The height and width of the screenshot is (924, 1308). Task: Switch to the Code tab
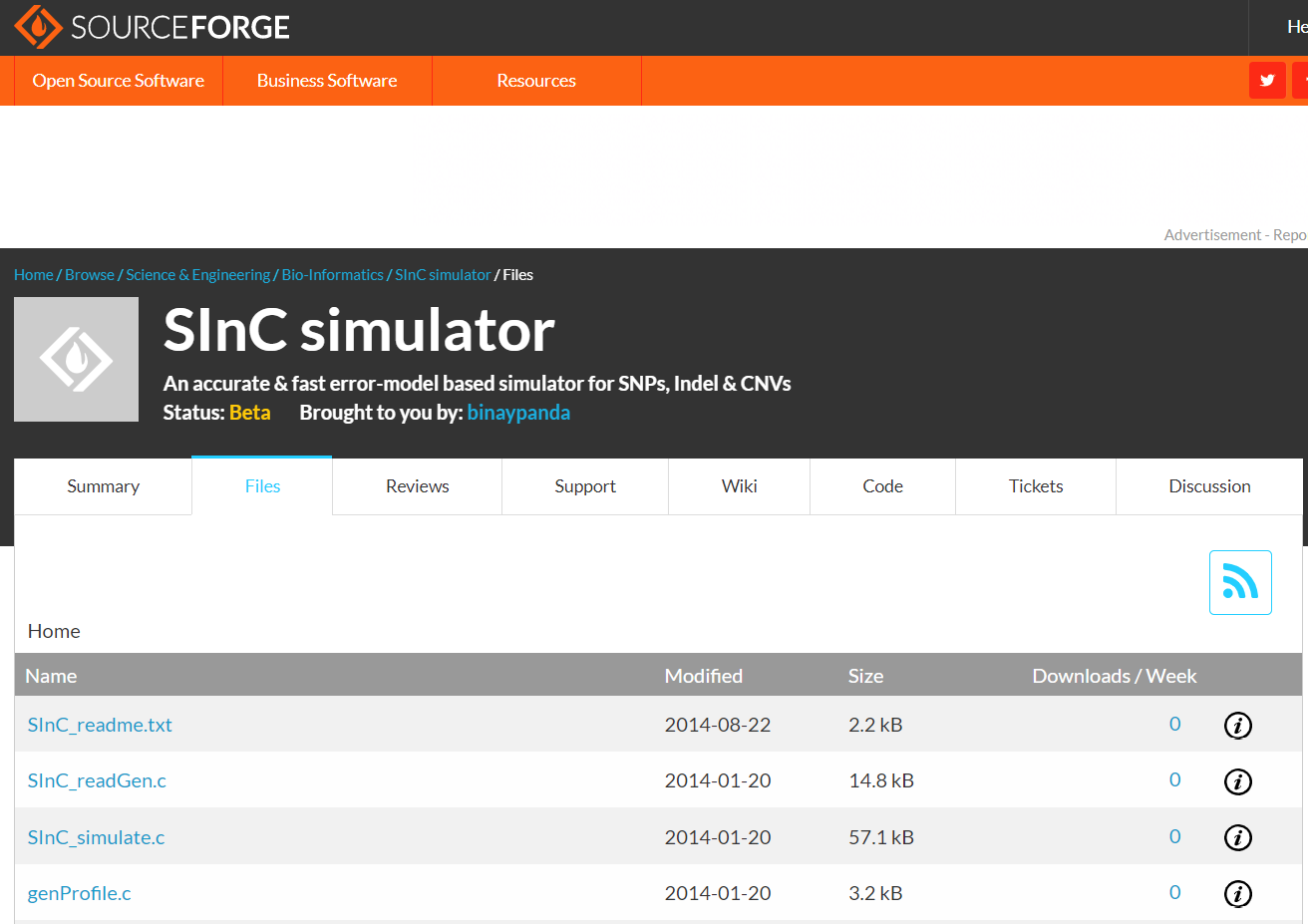pyautogui.click(x=883, y=486)
